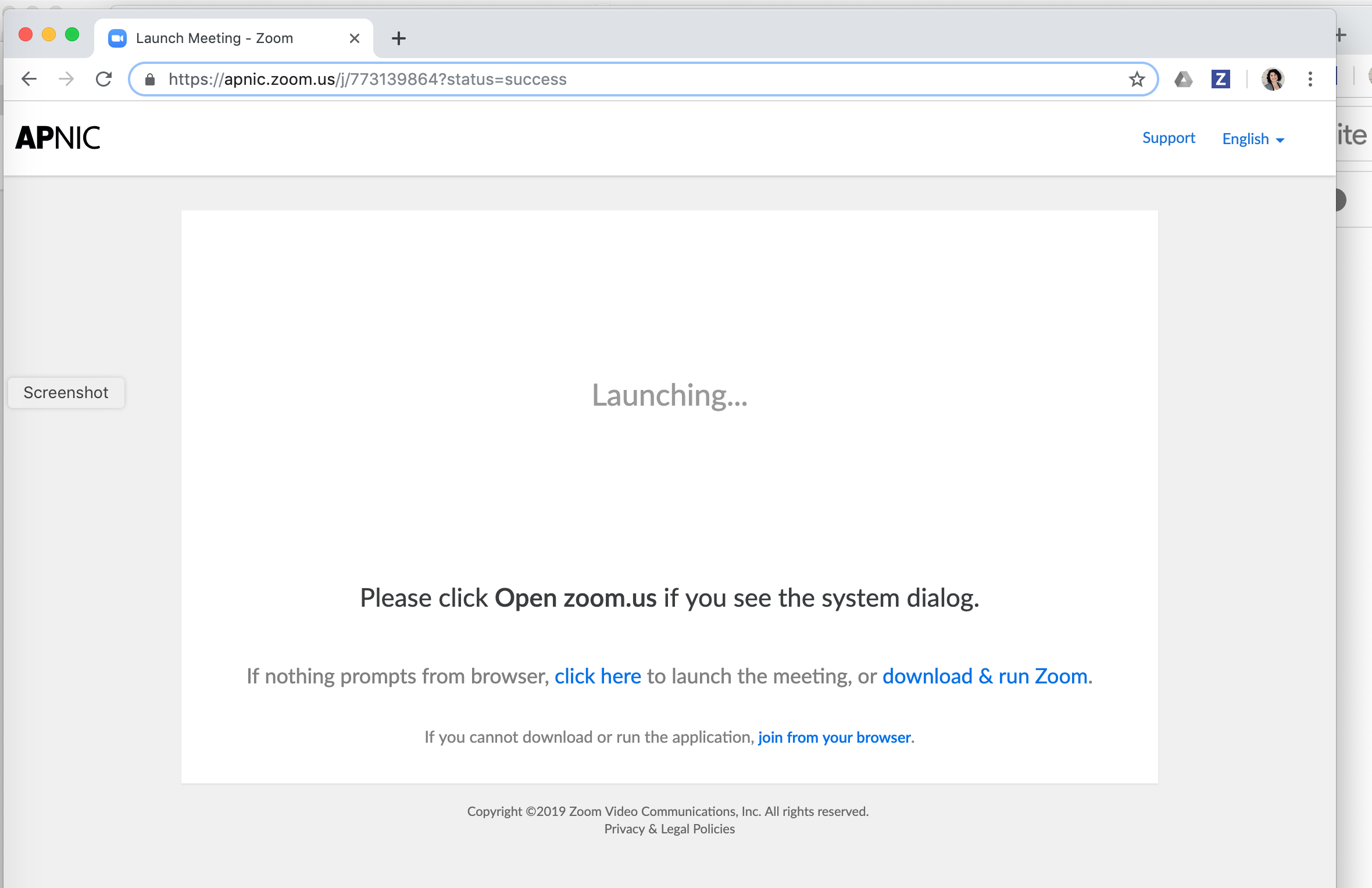This screenshot has width=1372, height=888.
Task: Click the browser back arrow
Action: (x=29, y=79)
